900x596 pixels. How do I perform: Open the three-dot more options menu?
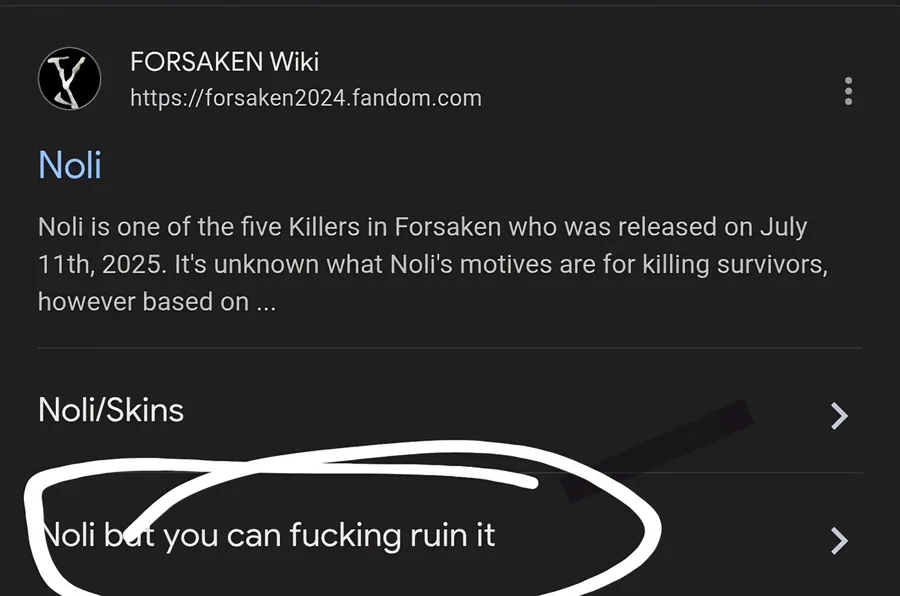tap(848, 91)
